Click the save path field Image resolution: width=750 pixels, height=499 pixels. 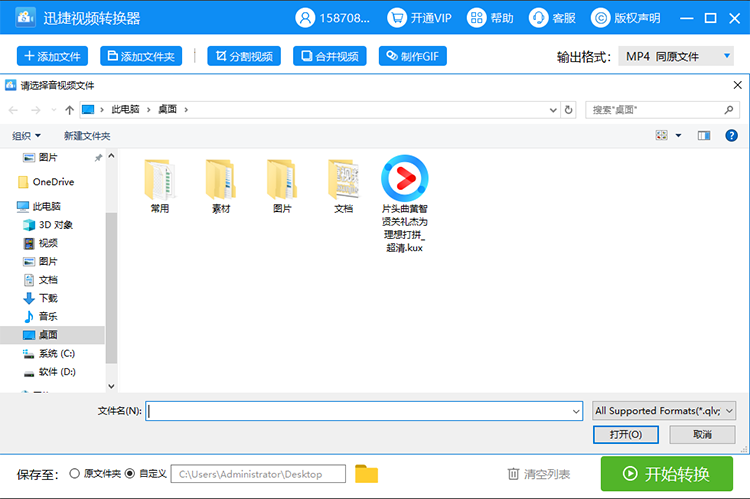coord(258,474)
